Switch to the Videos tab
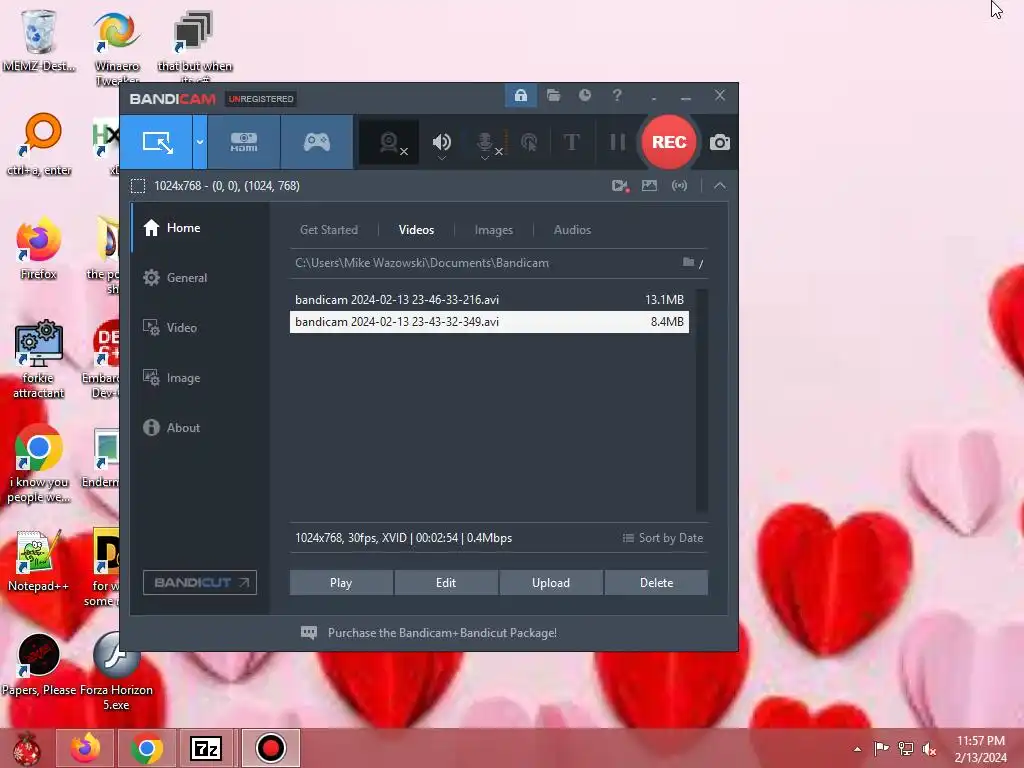Screen dimensions: 1024x768 click(x=416, y=230)
